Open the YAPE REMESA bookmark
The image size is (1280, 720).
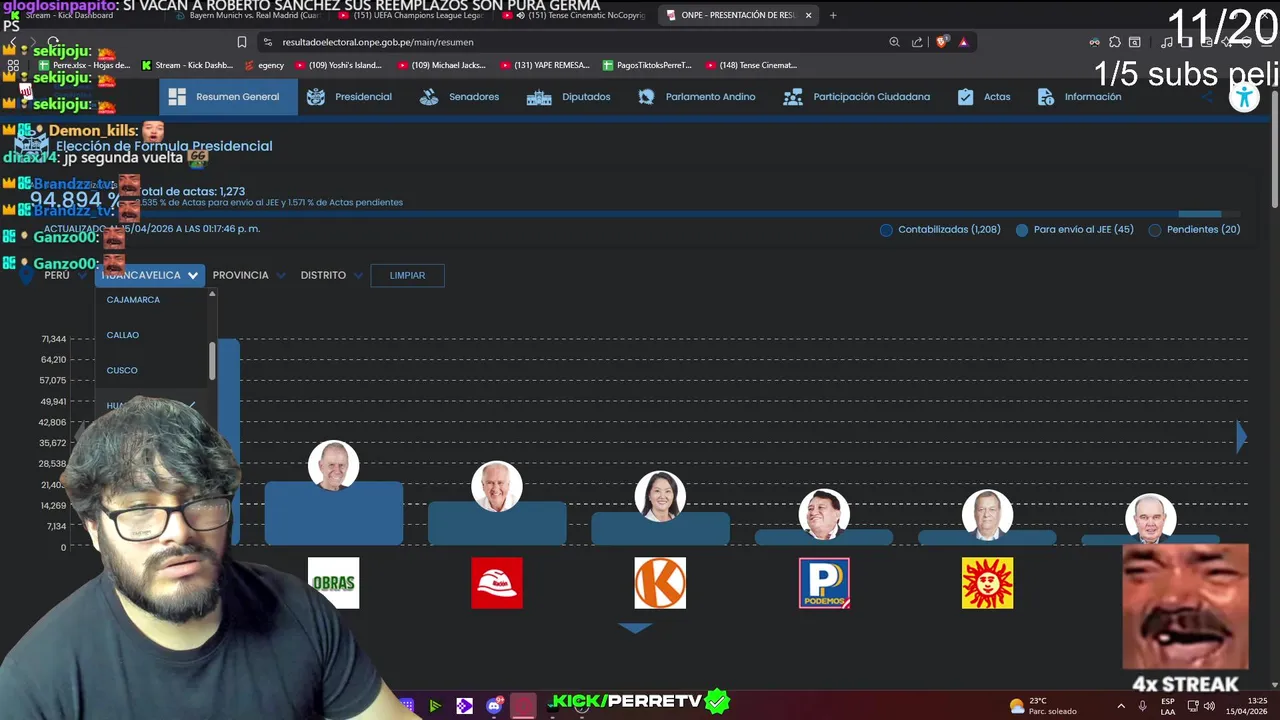pyautogui.click(x=545, y=65)
